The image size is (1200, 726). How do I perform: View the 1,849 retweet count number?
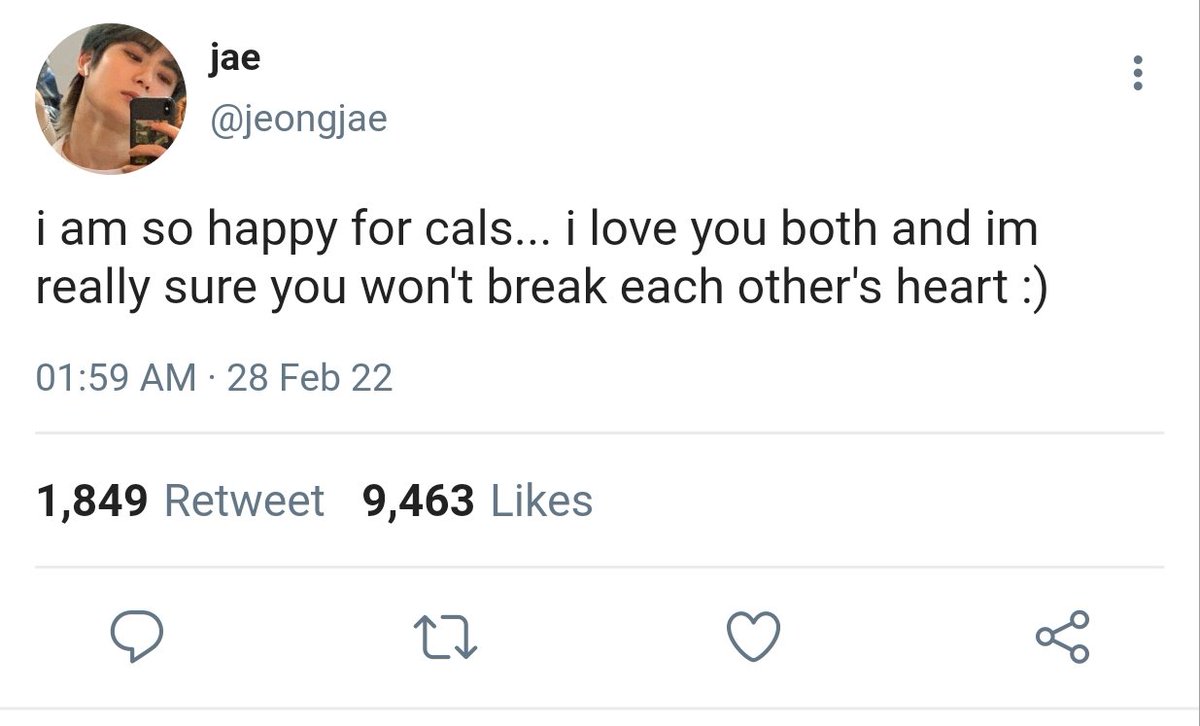[x=92, y=500]
